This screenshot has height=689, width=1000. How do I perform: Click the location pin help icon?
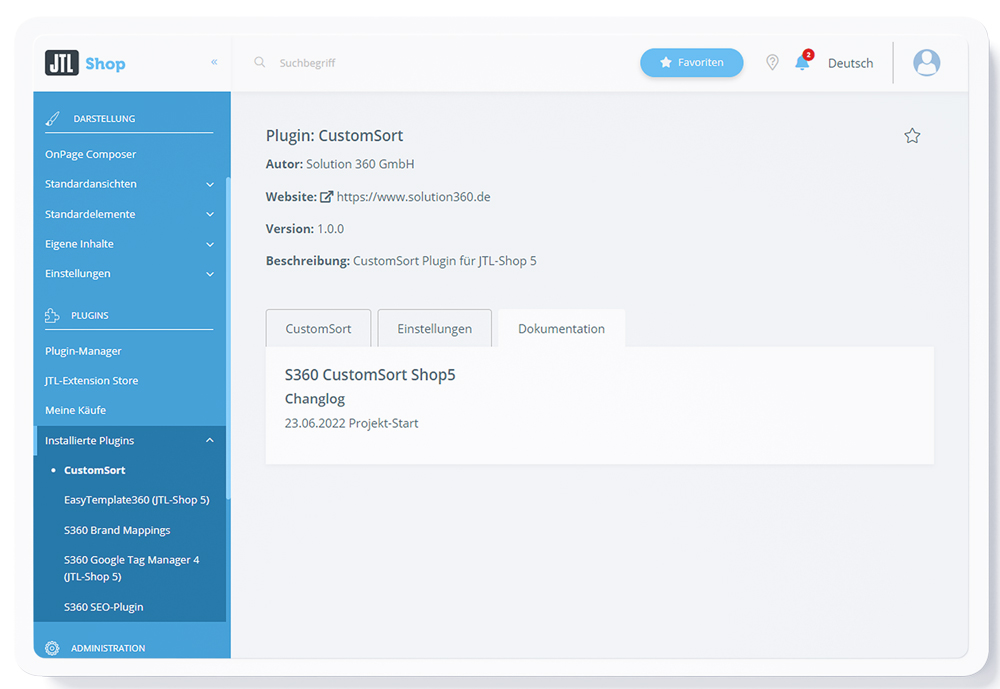(772, 62)
